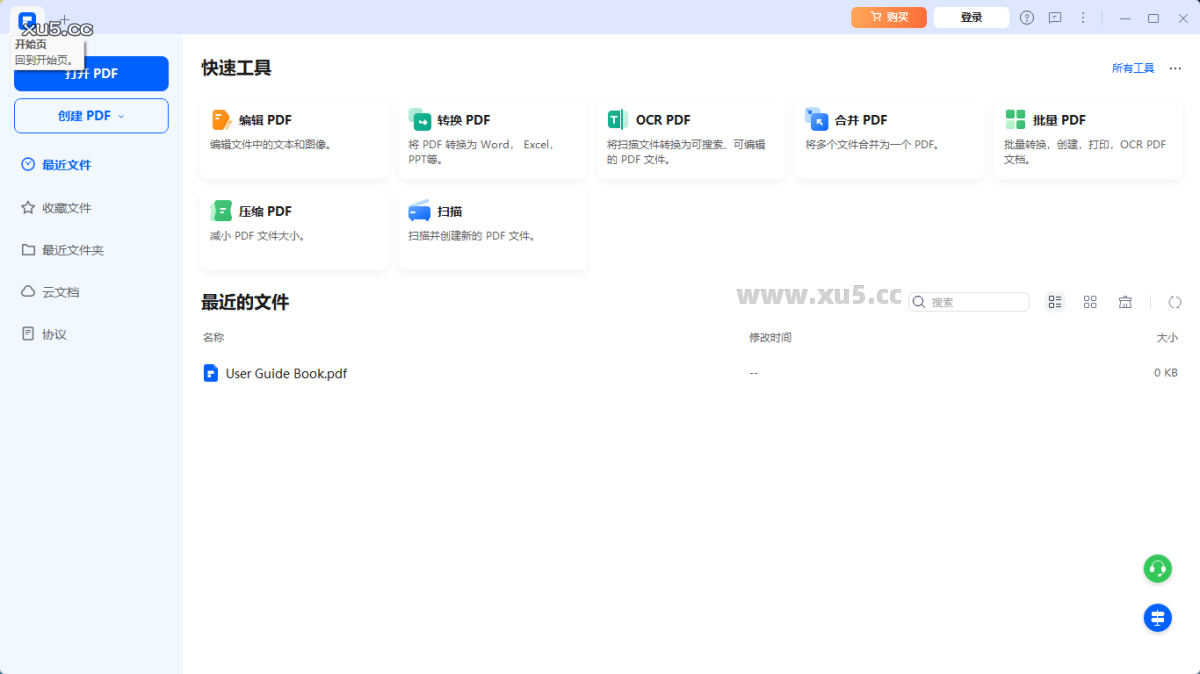Switch recent files to list view
The height and width of the screenshot is (674, 1200).
click(x=1055, y=301)
